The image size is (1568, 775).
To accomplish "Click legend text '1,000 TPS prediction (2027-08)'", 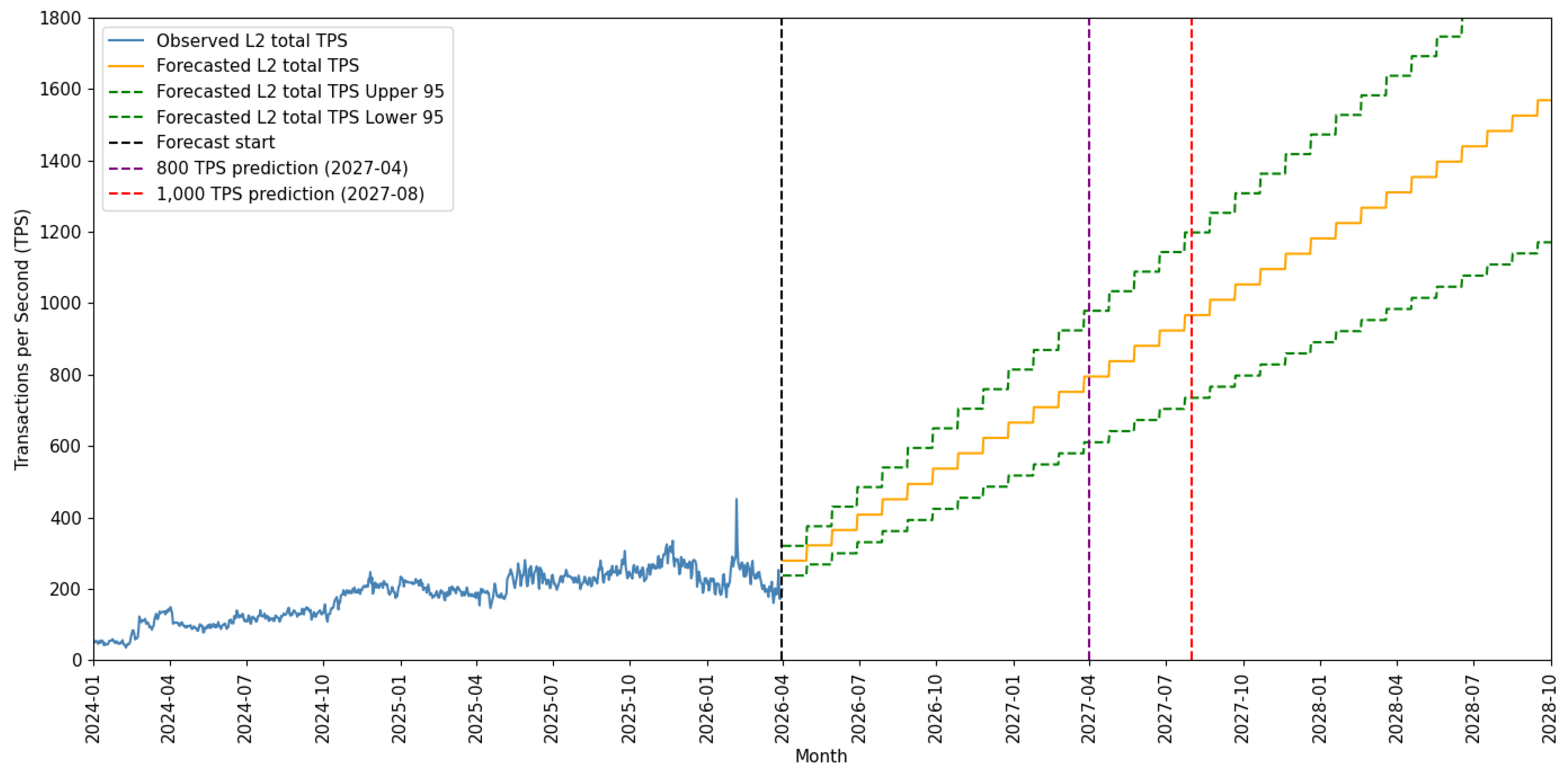I will pyautogui.click(x=290, y=194).
